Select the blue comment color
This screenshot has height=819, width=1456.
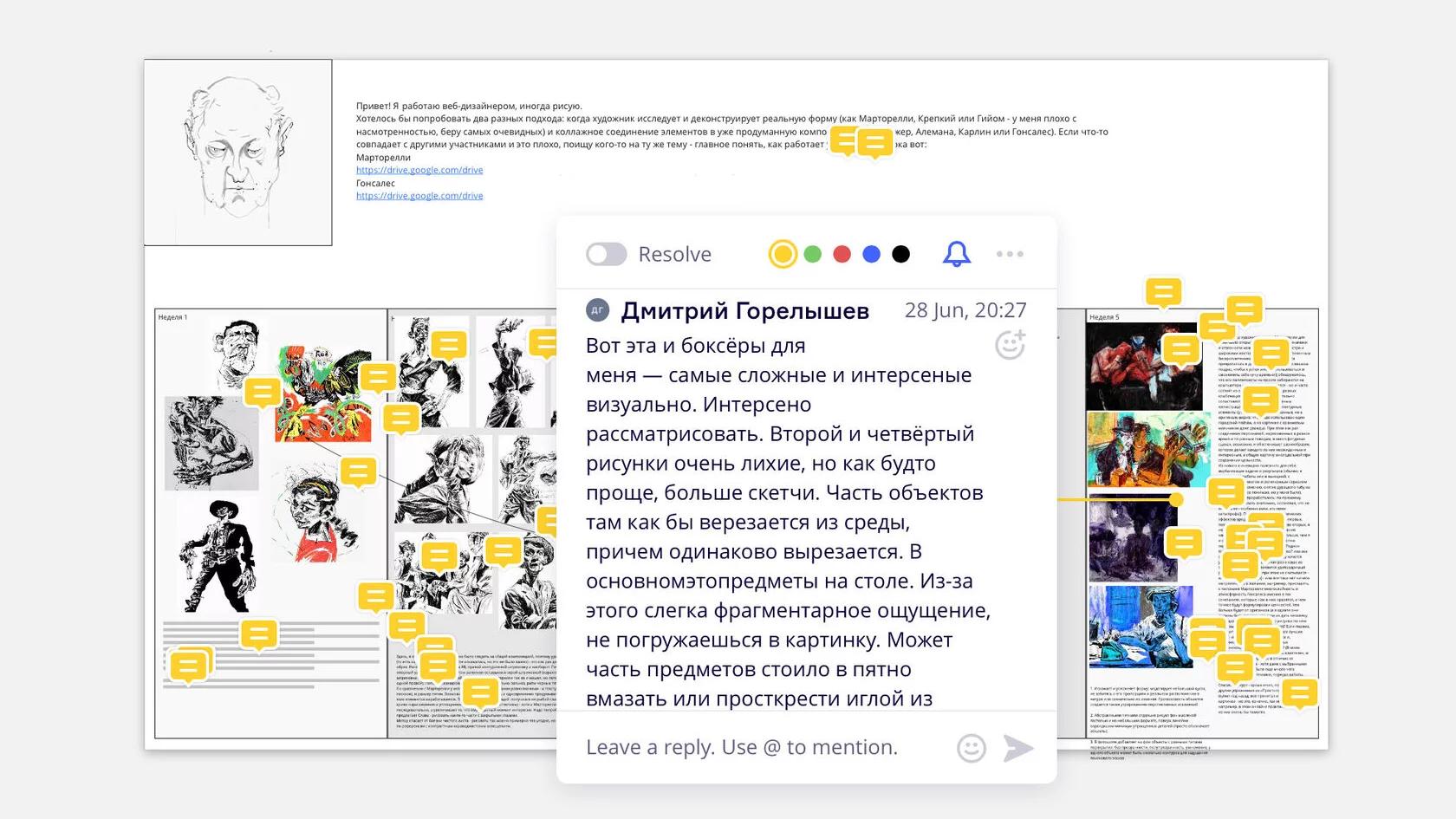click(x=871, y=254)
